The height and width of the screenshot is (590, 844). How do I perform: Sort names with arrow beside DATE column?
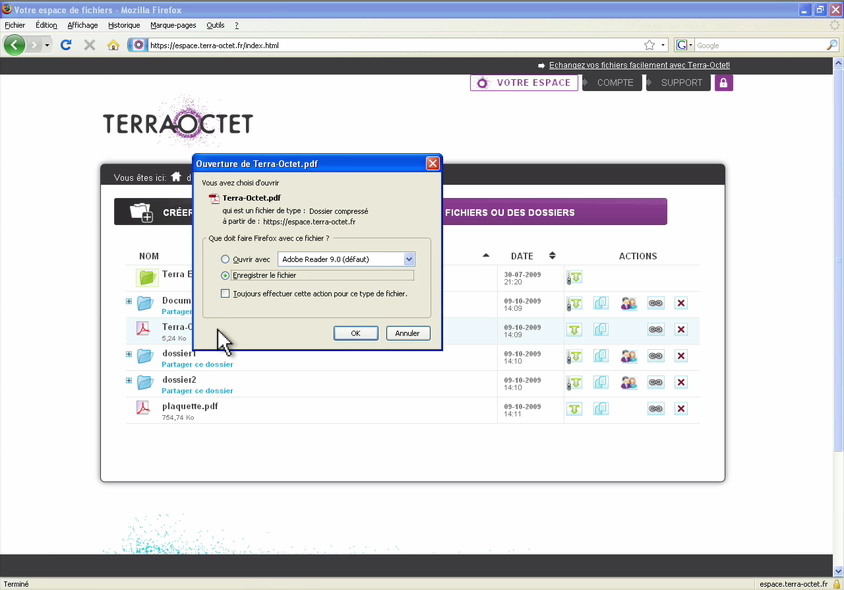coord(486,256)
